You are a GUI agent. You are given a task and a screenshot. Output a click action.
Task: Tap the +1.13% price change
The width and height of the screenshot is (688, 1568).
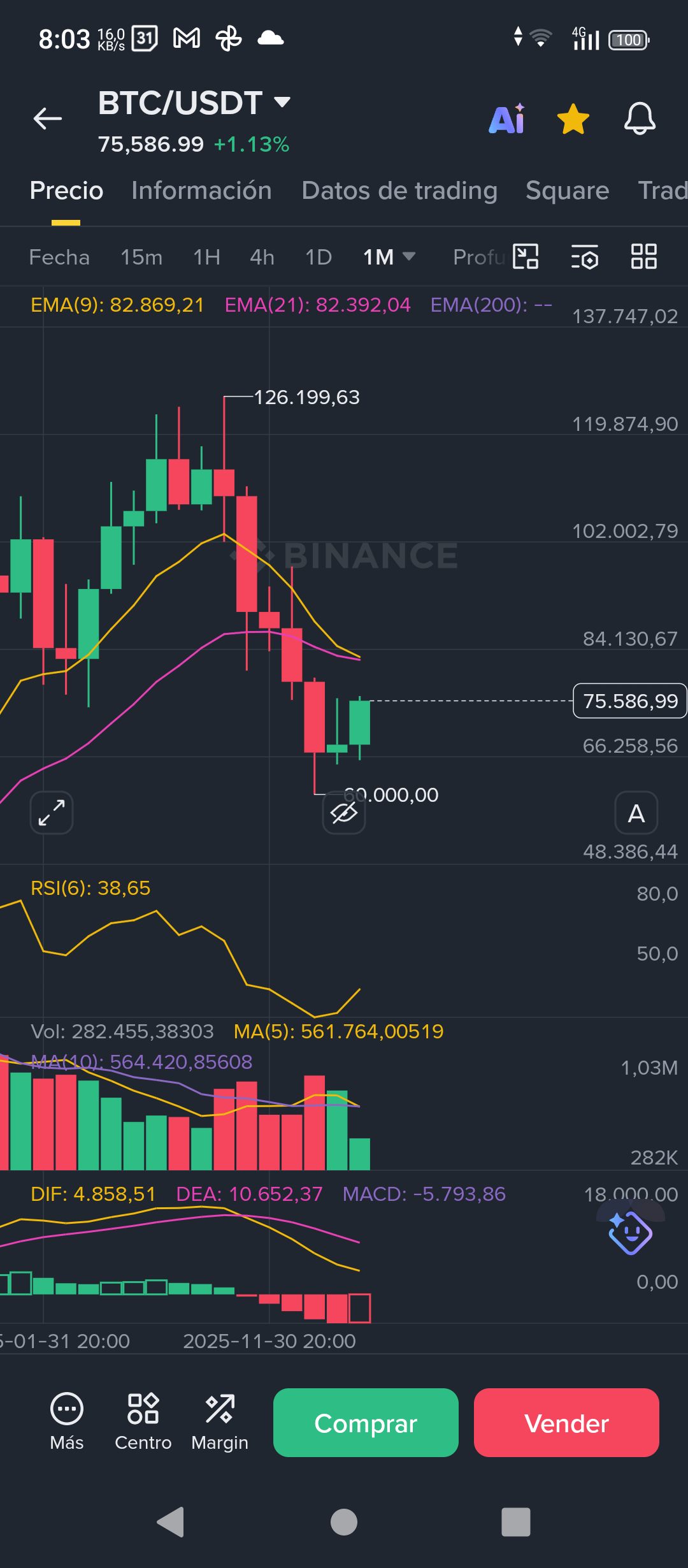(x=252, y=145)
